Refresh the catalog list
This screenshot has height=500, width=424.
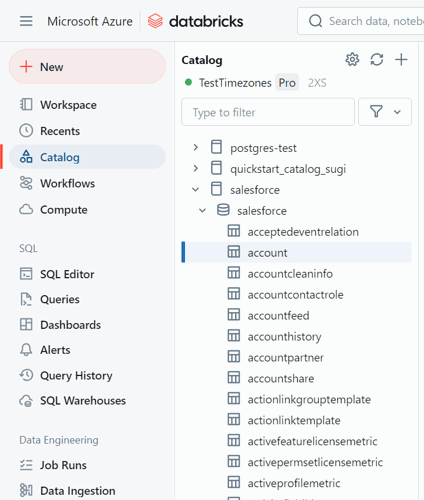click(x=377, y=60)
